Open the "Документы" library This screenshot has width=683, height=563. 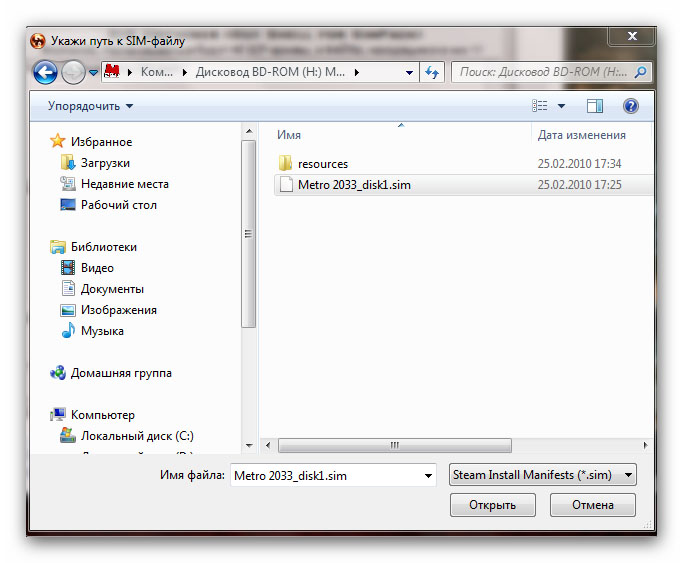pos(112,289)
